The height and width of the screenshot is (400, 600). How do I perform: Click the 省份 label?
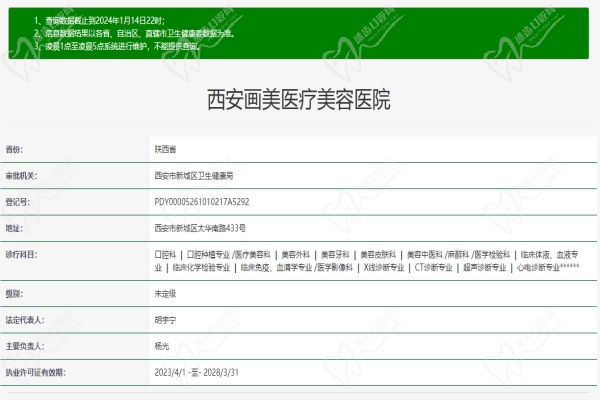pos(14,149)
